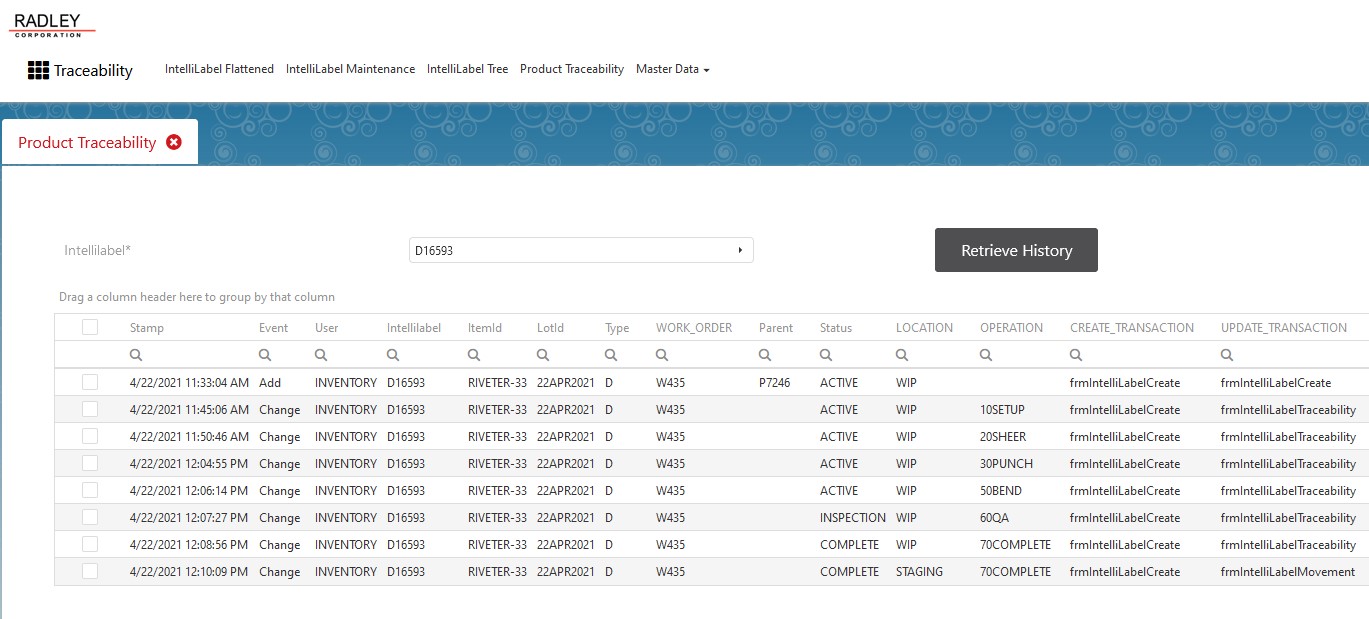Click the Status column filter magnifier
Screen dimensions: 1369x619
(826, 354)
